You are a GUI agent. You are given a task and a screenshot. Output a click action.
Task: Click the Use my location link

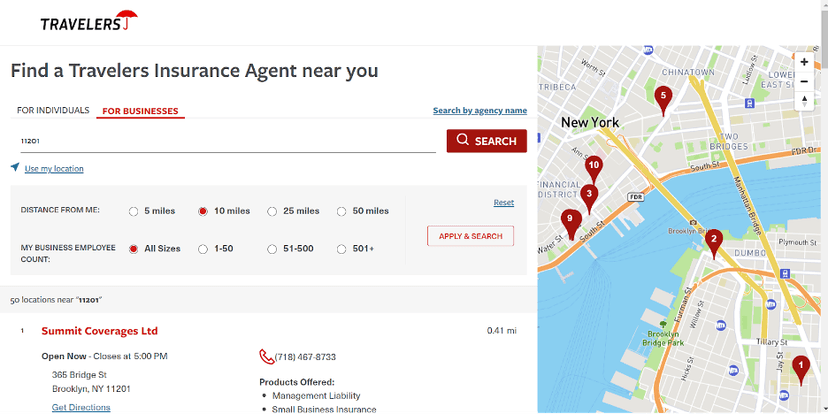click(54, 169)
